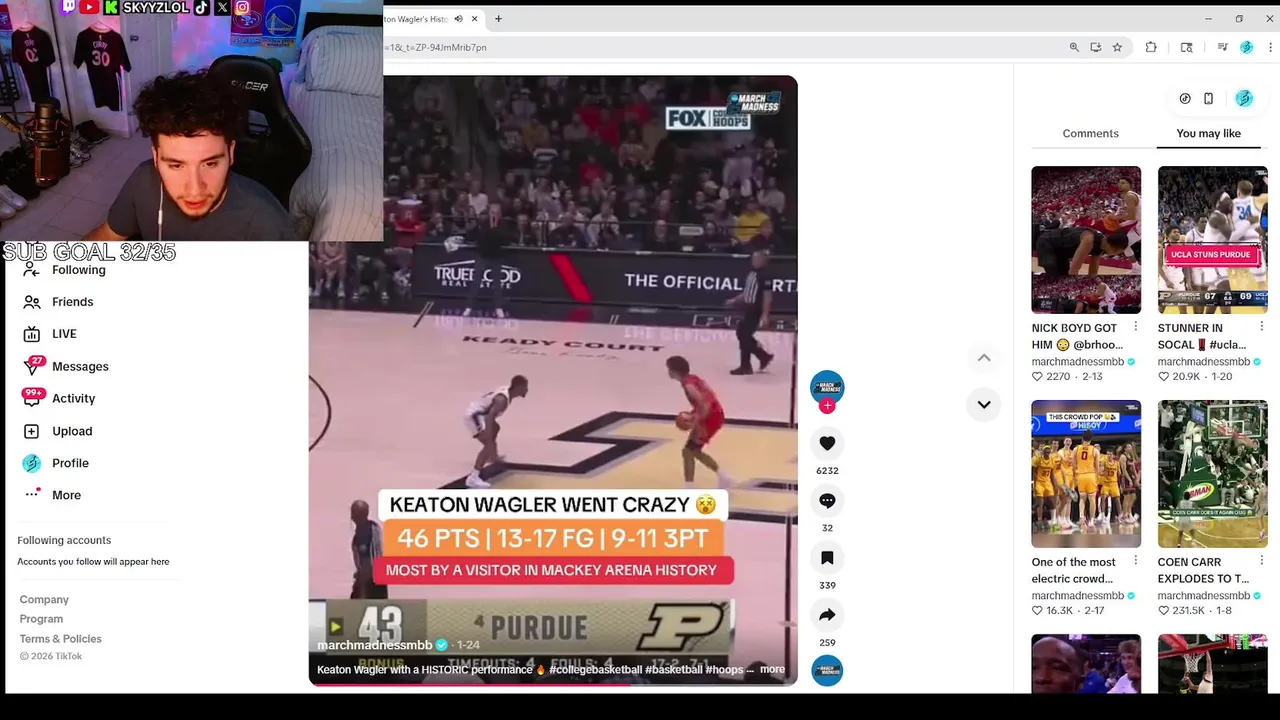Open comments via the speech bubble icon
Viewport: 1280px width, 720px height.
(x=827, y=500)
